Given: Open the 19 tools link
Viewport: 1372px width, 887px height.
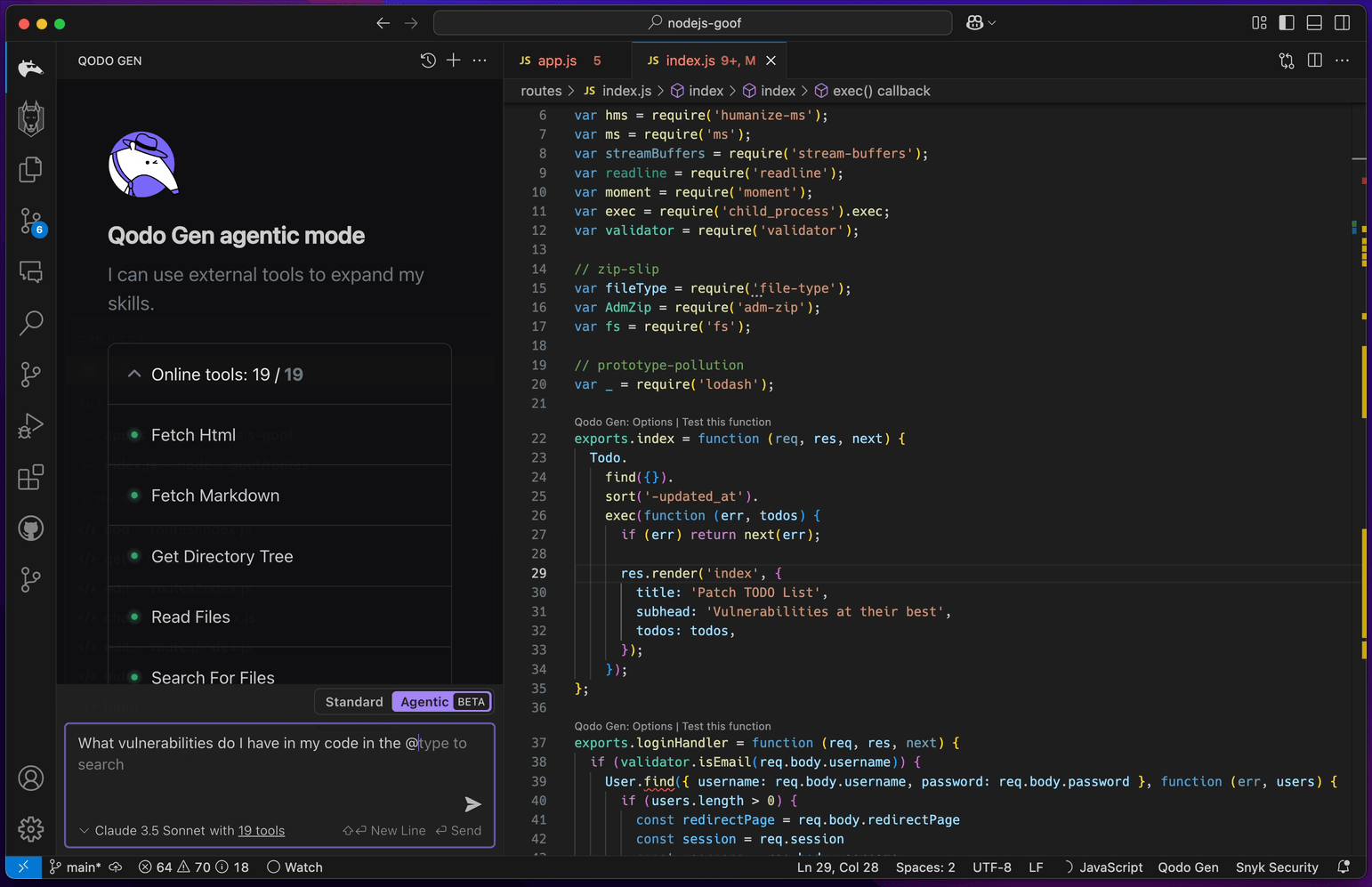Looking at the screenshot, I should (x=262, y=831).
